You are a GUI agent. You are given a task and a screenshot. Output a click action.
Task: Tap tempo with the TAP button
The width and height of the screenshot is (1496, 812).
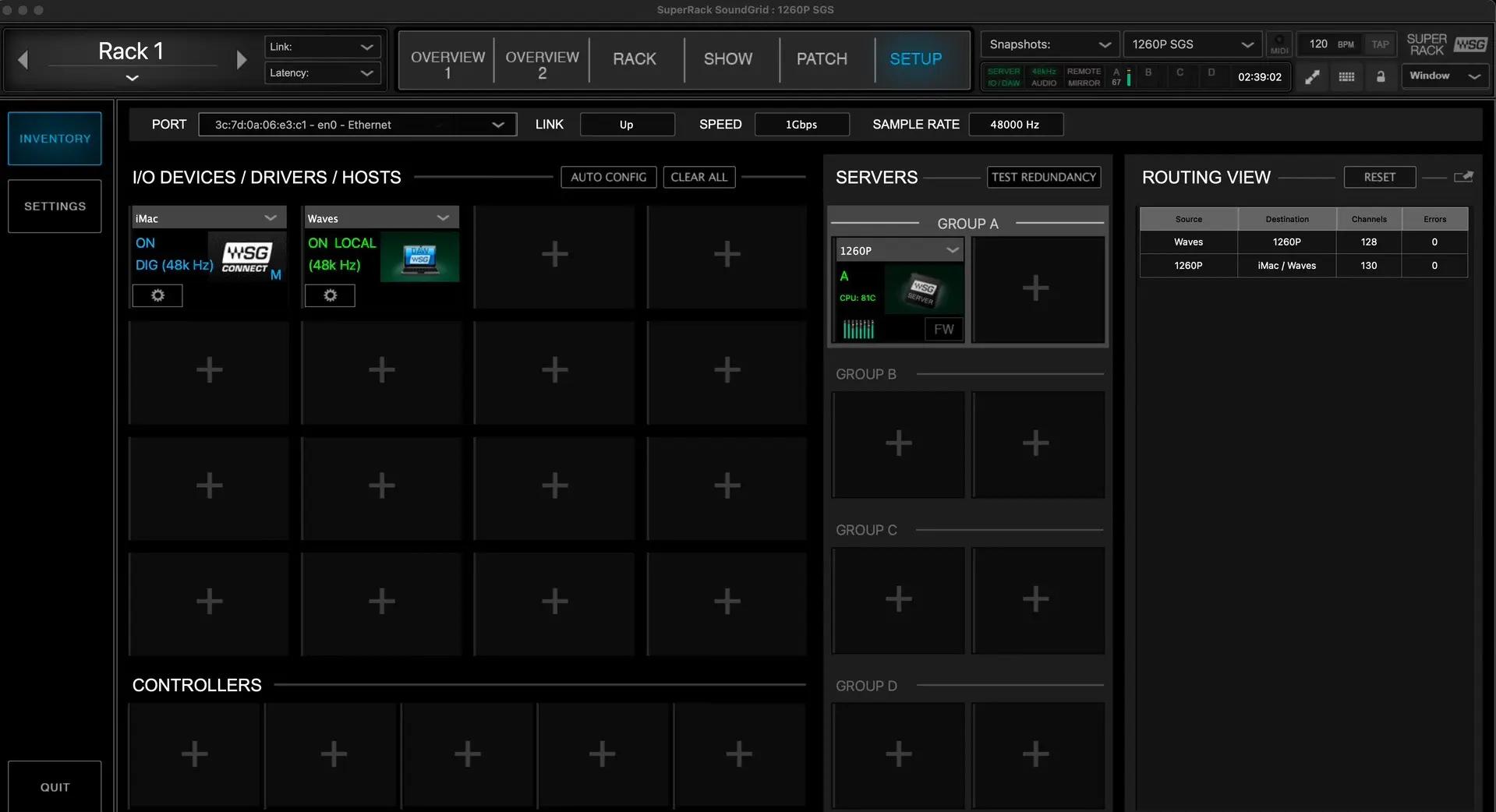pyautogui.click(x=1381, y=44)
